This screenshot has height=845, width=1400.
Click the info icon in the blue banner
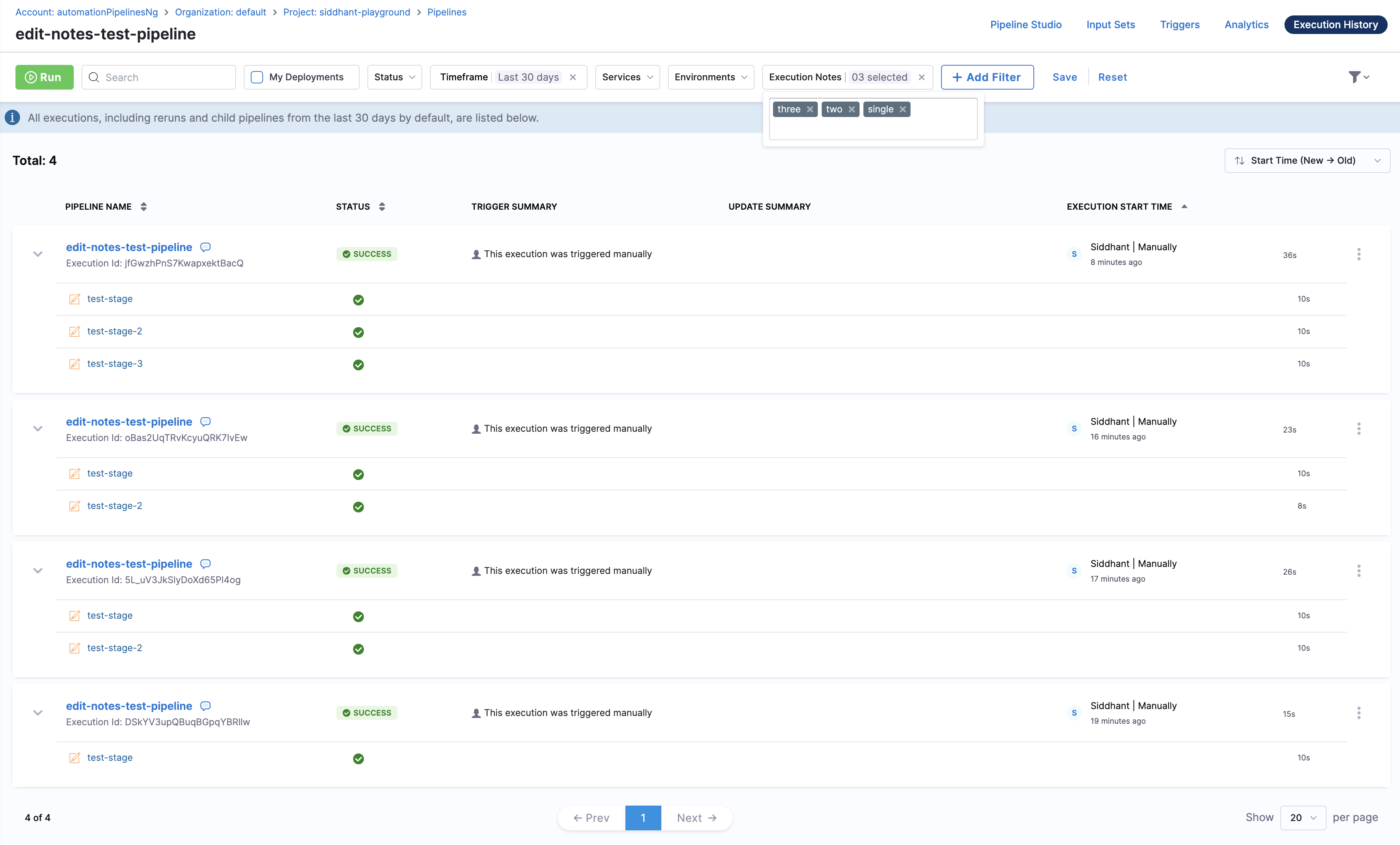pyautogui.click(x=12, y=117)
